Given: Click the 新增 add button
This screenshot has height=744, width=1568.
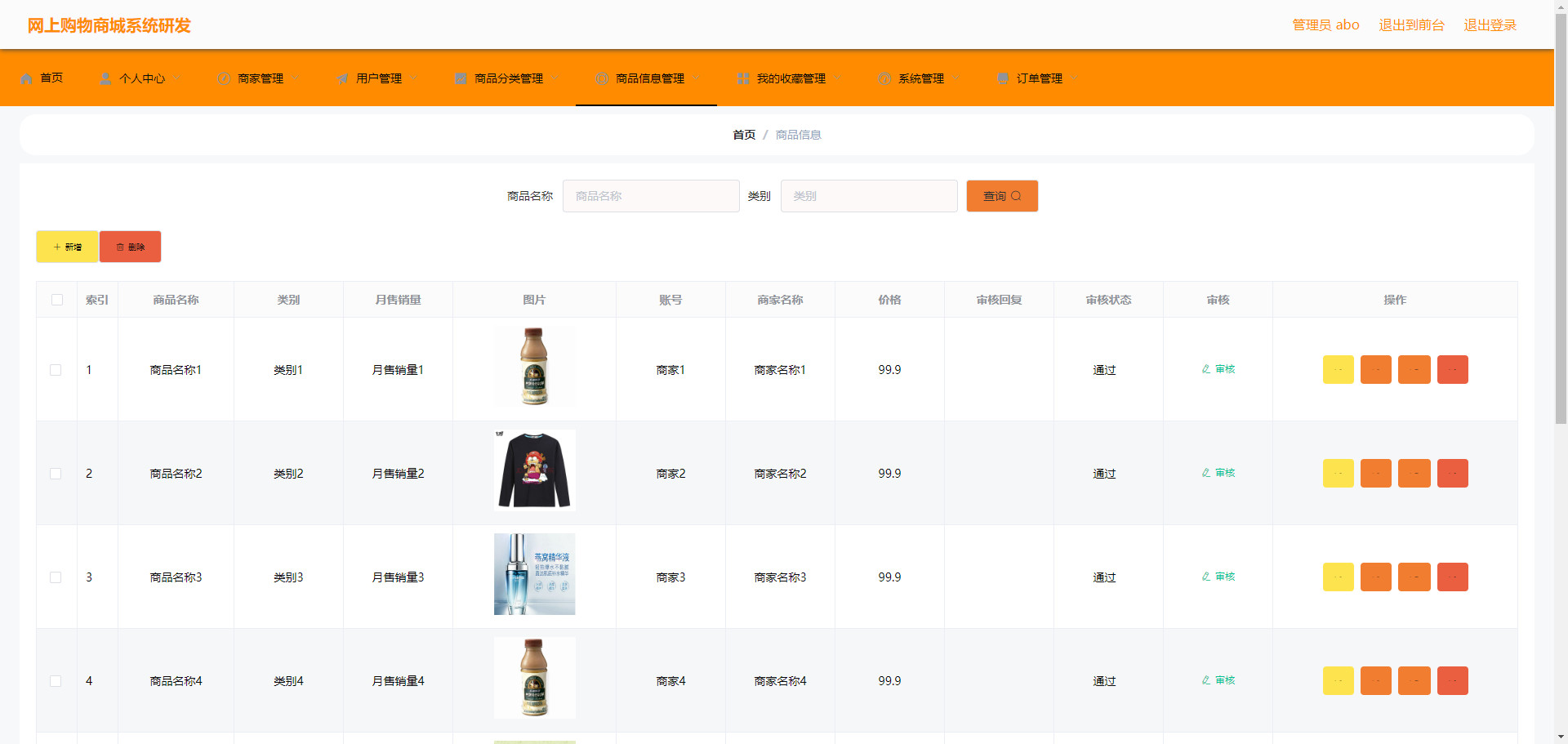Looking at the screenshot, I should tap(67, 247).
